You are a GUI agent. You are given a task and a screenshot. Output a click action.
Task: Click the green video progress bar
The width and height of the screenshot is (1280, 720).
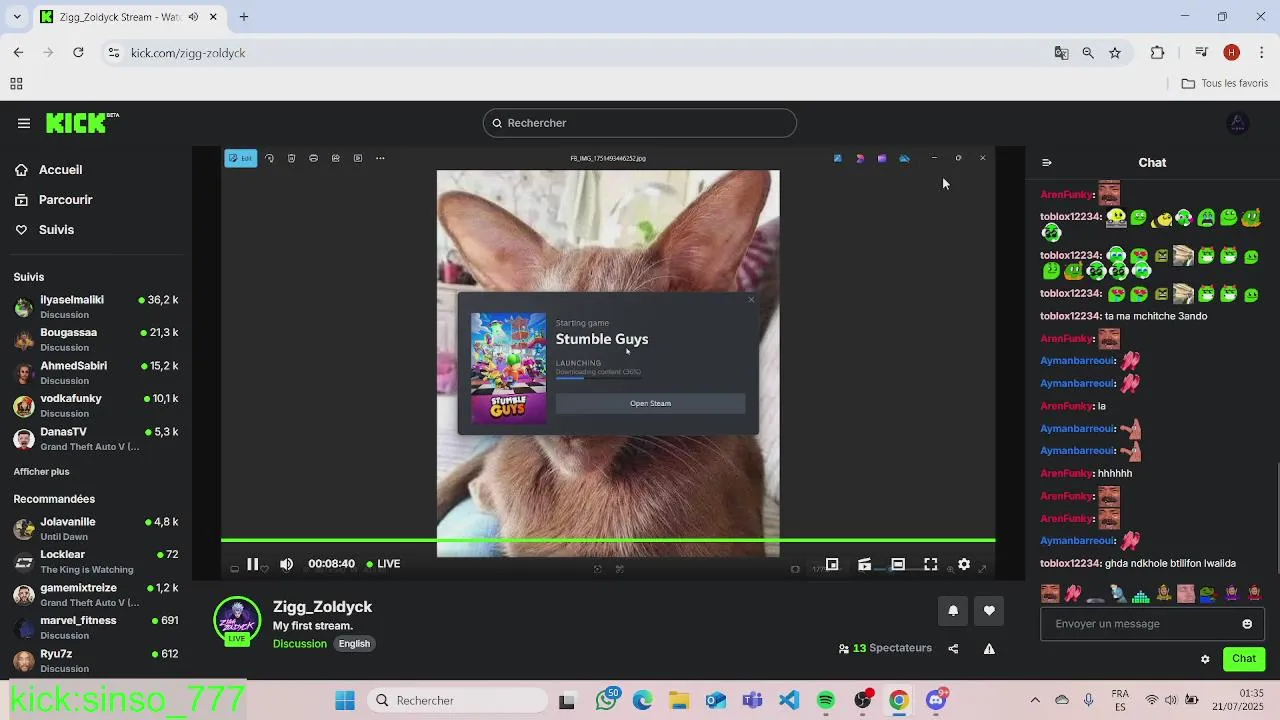tap(608, 540)
